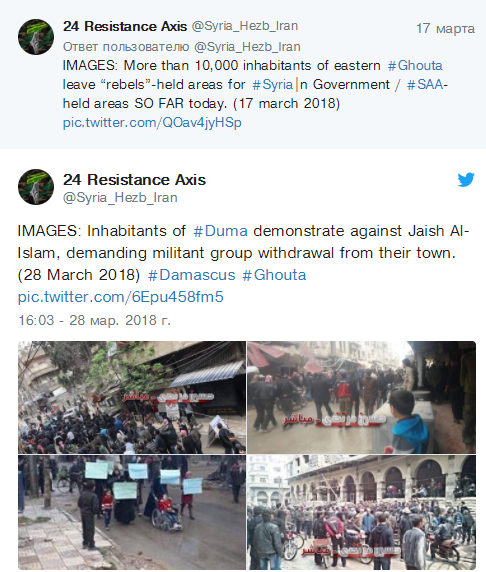Click the '16:03 - 28 мар. 2018 г.' timestamp

coord(94,320)
